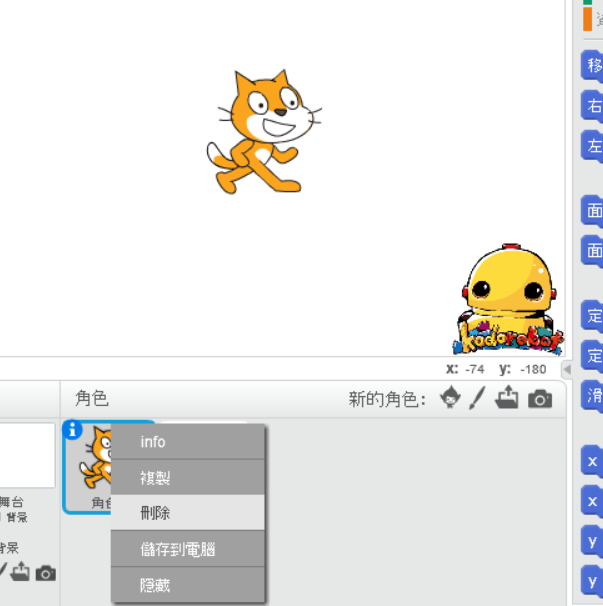Click the blue 滑 glide block

592,396
